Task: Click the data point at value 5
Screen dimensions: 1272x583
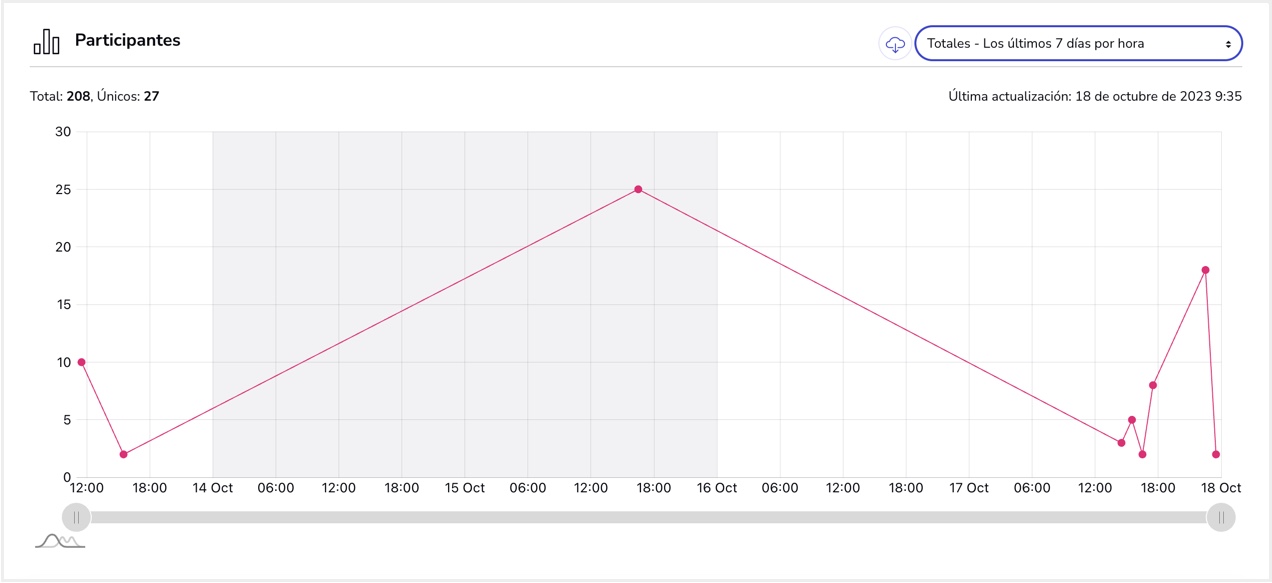Action: (1132, 420)
